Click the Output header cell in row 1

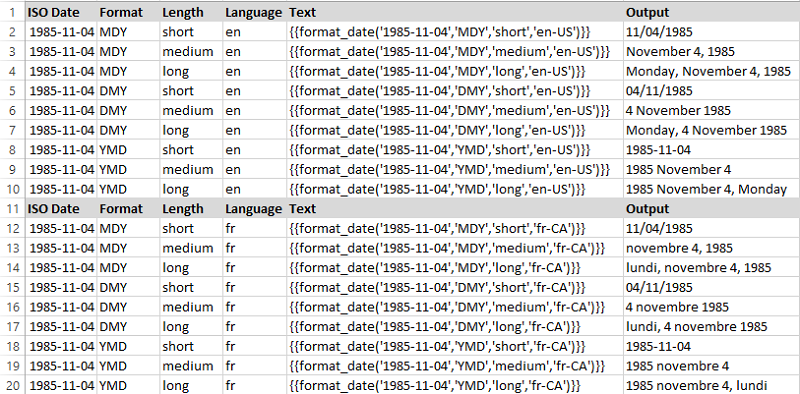[711, 12]
